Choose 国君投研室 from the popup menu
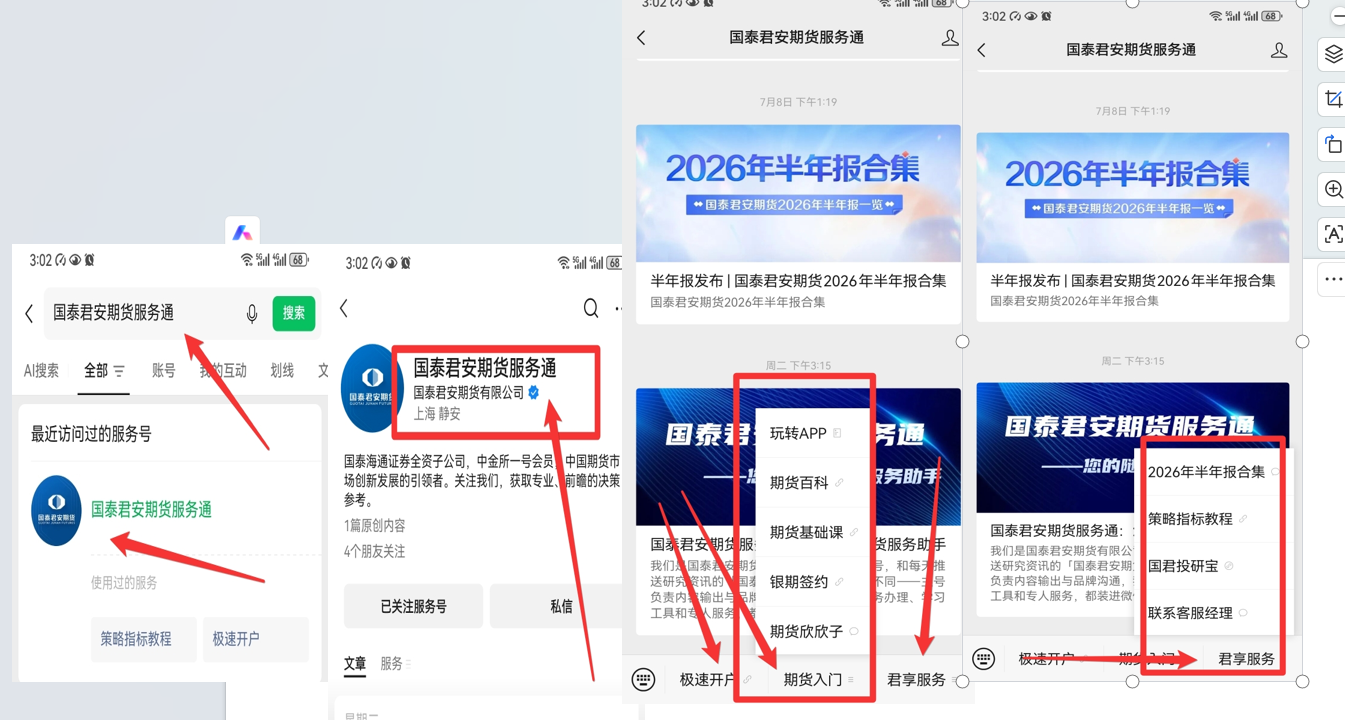Image resolution: width=1345 pixels, height=720 pixels. click(1212, 566)
